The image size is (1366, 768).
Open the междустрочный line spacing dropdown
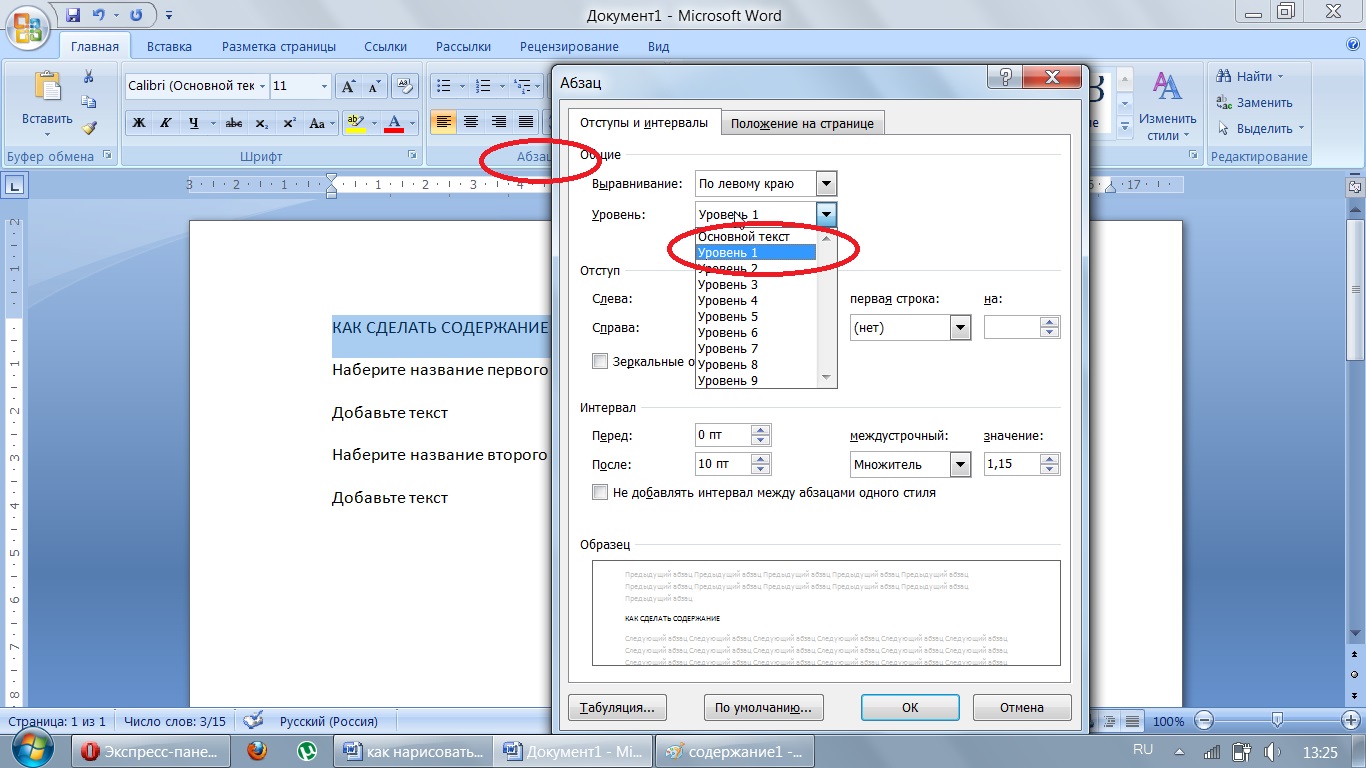click(960, 464)
